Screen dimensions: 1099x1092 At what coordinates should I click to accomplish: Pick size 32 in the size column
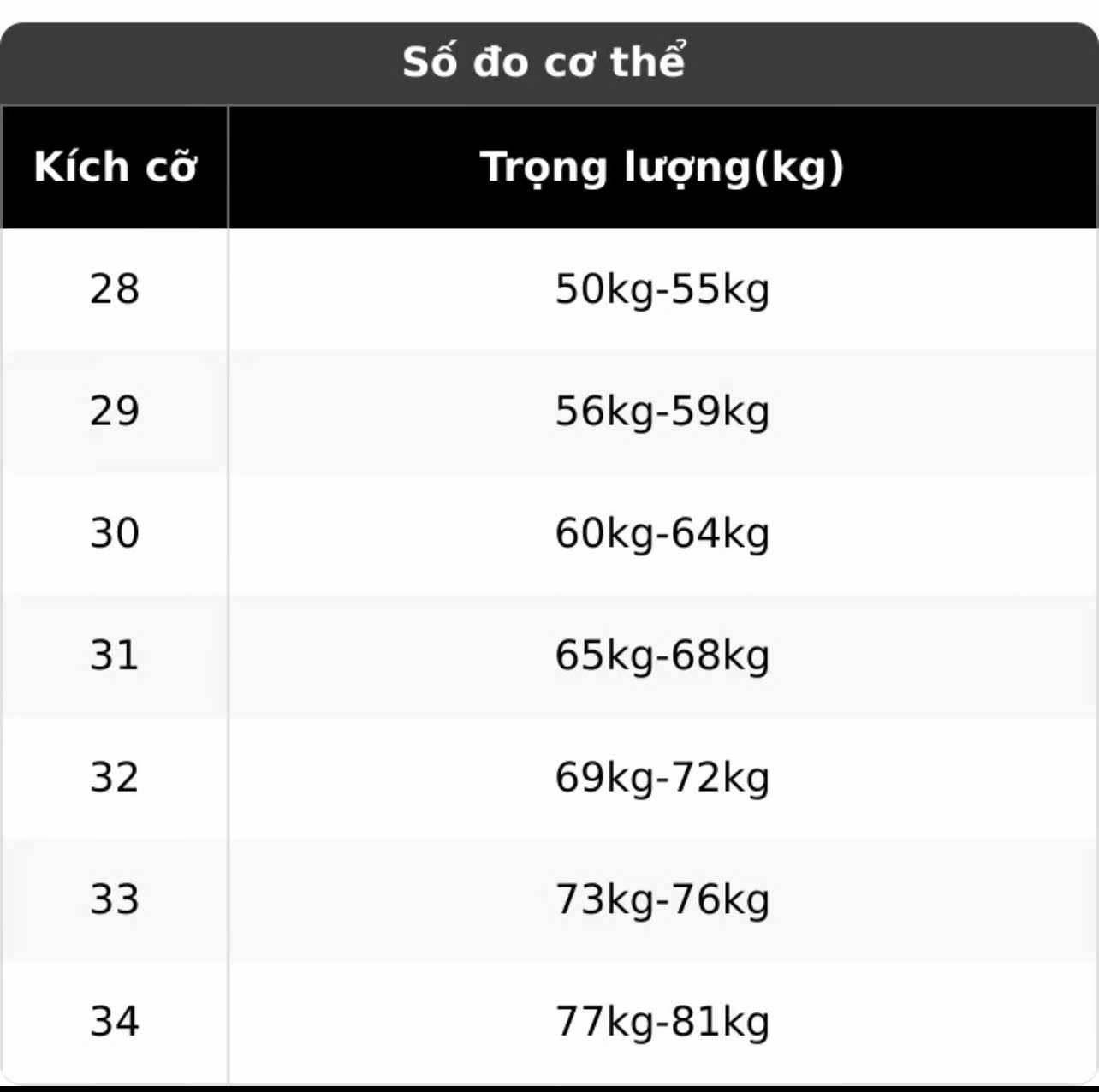115,778
